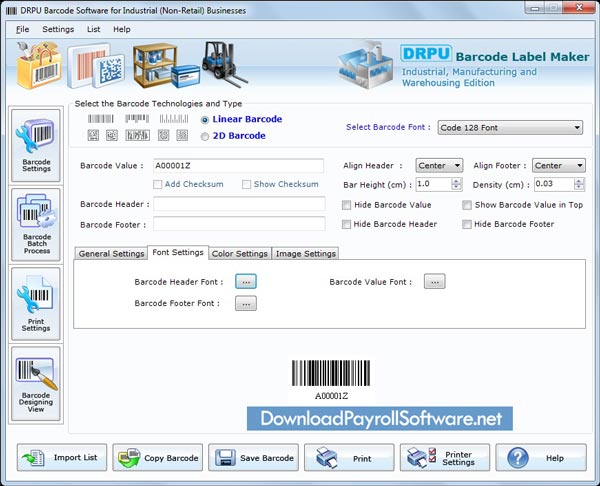Check Hide Barcode Header

pyautogui.click(x=346, y=224)
